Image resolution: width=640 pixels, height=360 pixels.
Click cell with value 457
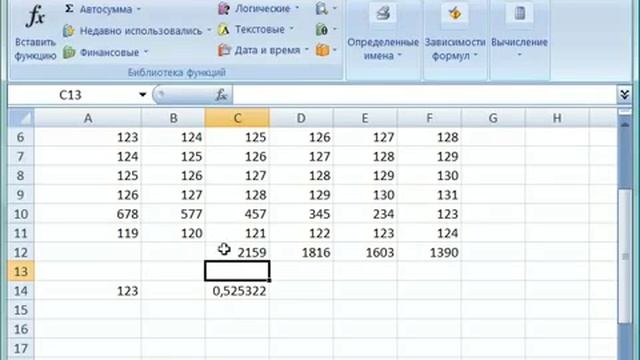click(x=237, y=214)
